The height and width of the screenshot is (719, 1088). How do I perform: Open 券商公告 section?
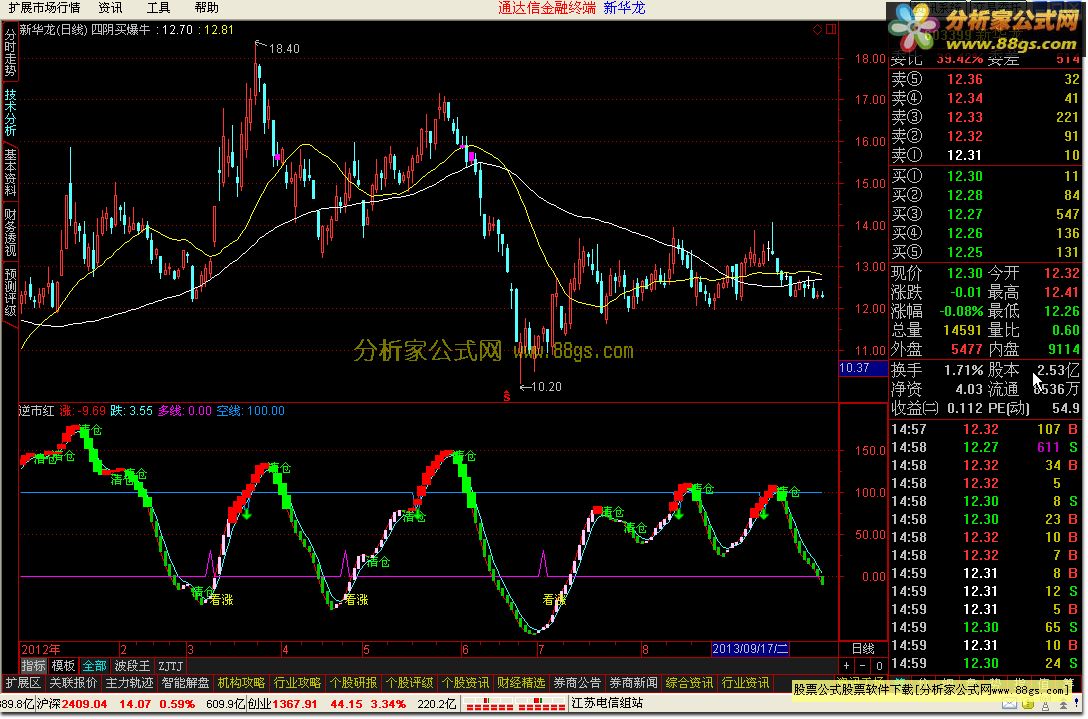[577, 684]
